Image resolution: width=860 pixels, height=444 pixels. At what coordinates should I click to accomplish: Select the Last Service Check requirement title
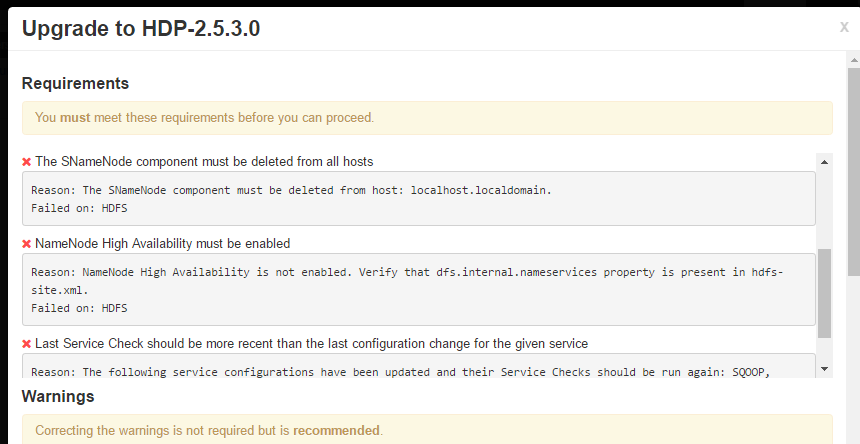[x=311, y=343]
